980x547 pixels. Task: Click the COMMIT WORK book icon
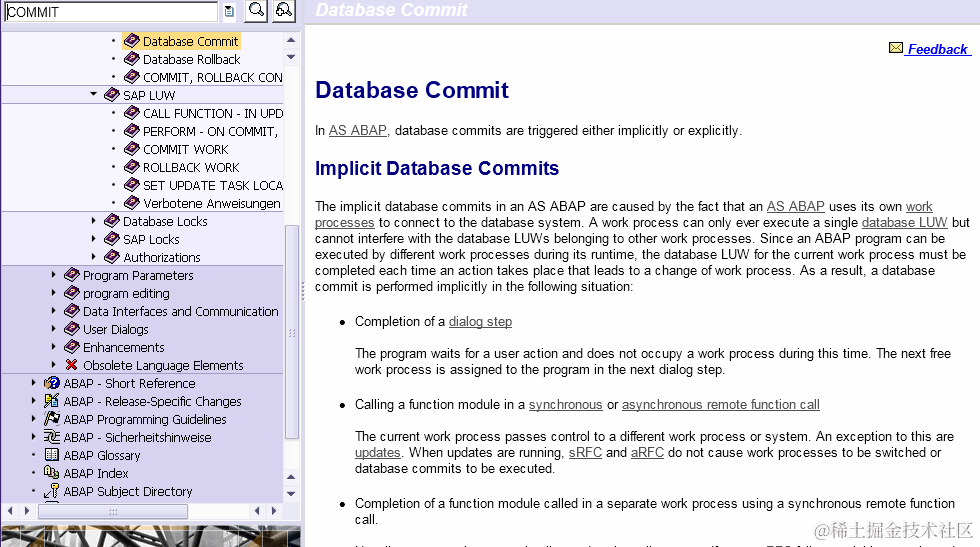[131, 149]
